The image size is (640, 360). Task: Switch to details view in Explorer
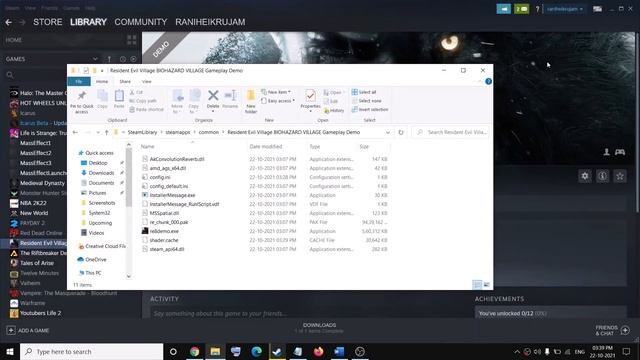pos(477,284)
